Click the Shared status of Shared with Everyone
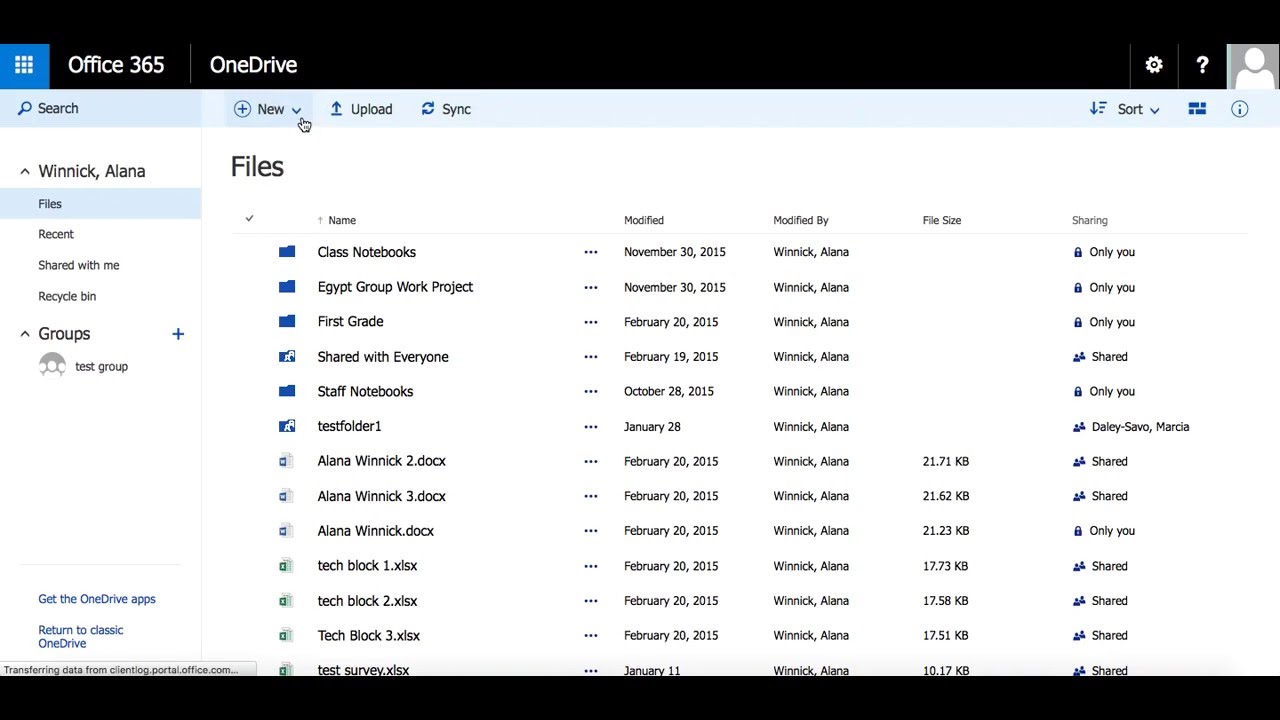Viewport: 1280px width, 720px height. (x=1109, y=357)
